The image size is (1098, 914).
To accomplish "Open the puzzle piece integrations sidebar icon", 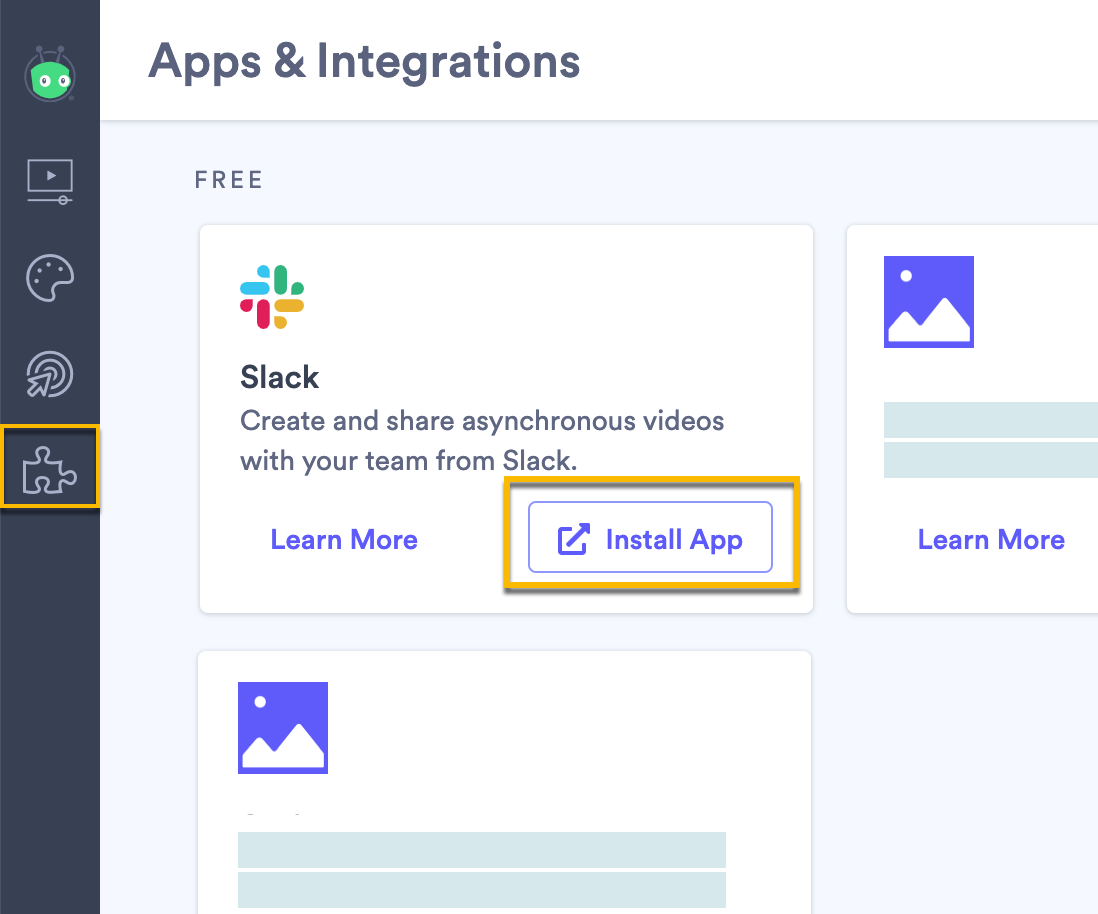I will 50,470.
